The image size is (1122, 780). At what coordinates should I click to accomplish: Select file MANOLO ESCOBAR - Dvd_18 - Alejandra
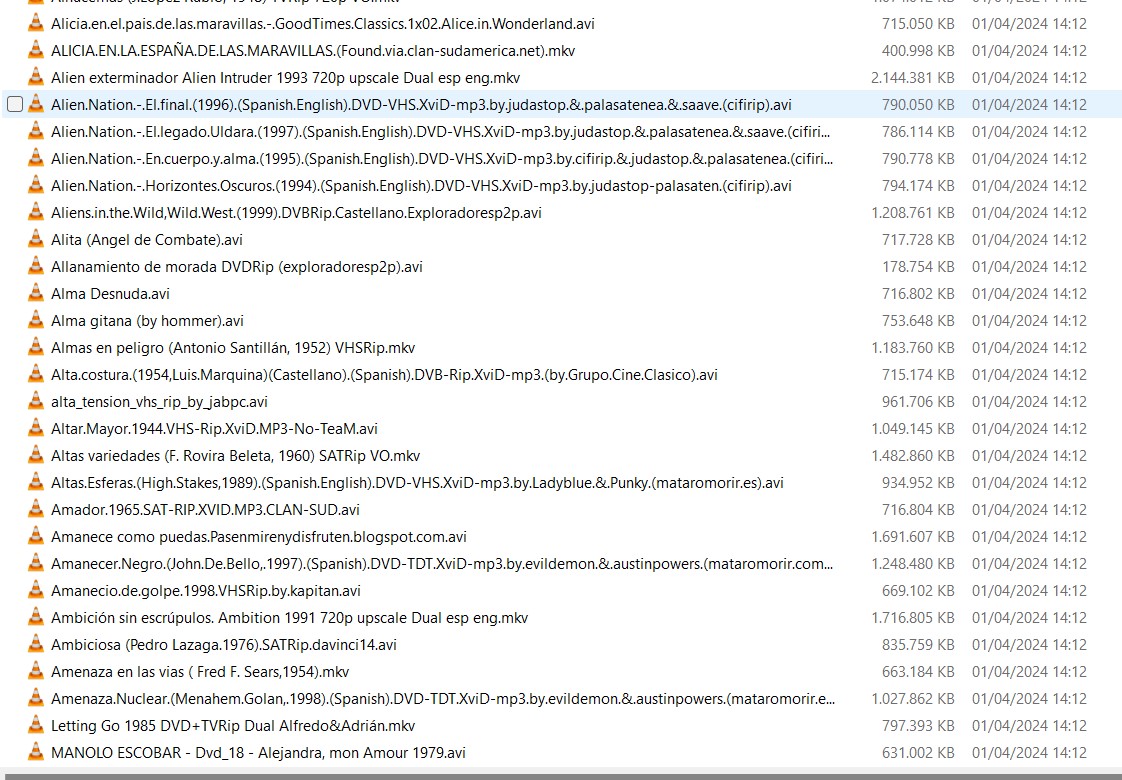pos(258,753)
